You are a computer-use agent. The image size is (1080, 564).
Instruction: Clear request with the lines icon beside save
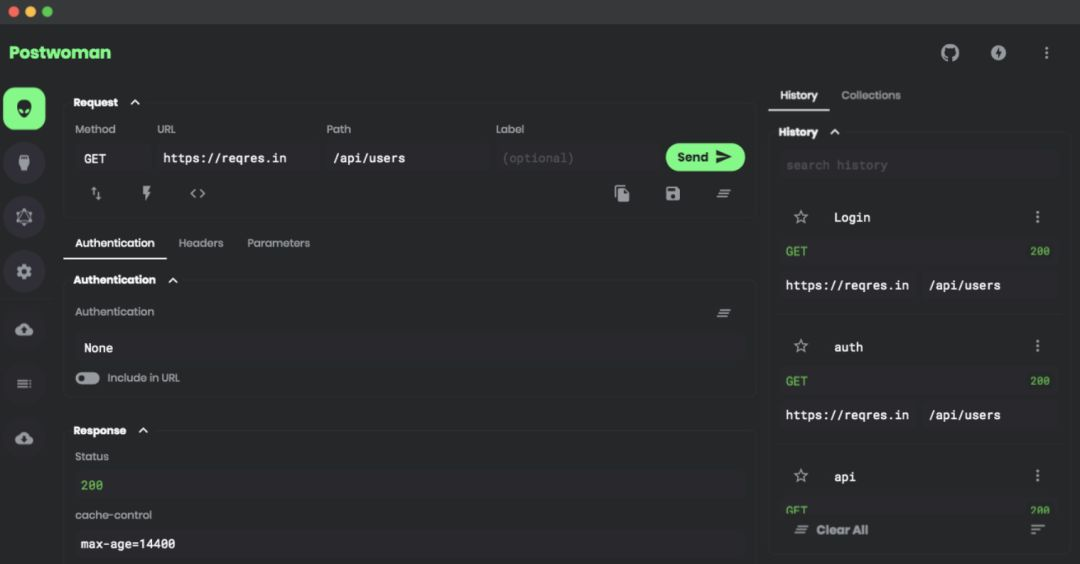coord(723,194)
